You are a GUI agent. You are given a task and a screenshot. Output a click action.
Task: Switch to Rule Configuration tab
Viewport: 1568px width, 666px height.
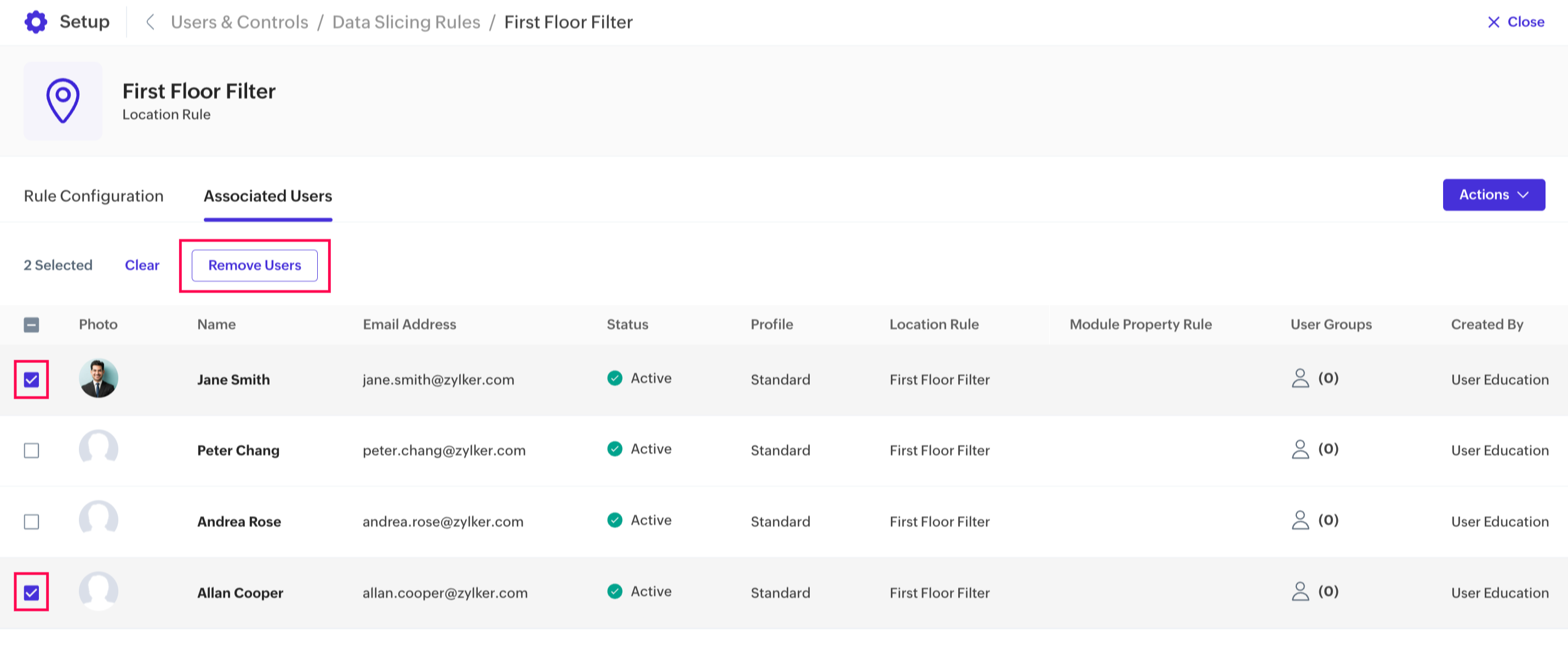coord(94,196)
